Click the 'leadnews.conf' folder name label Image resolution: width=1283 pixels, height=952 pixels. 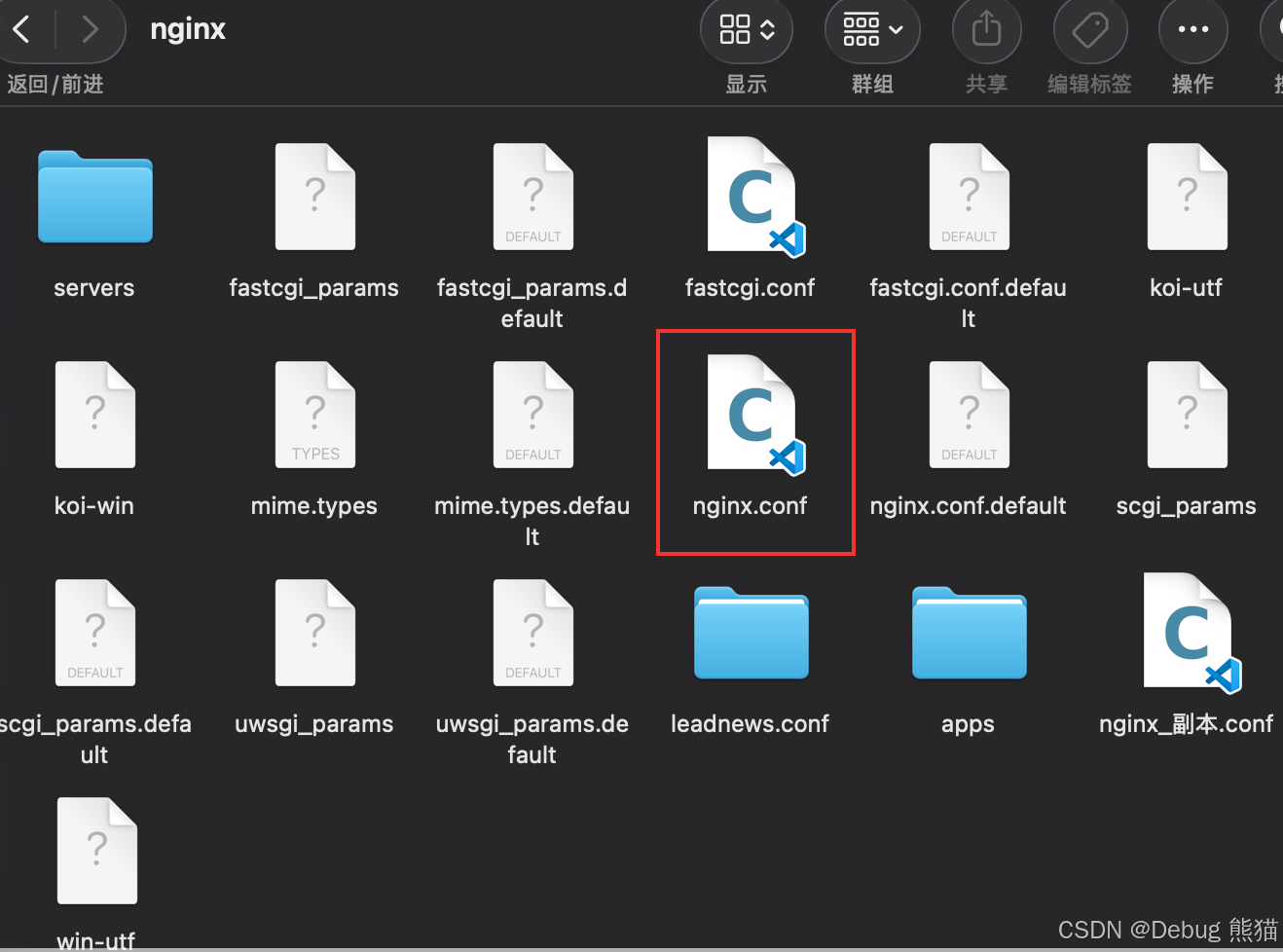[x=750, y=724]
